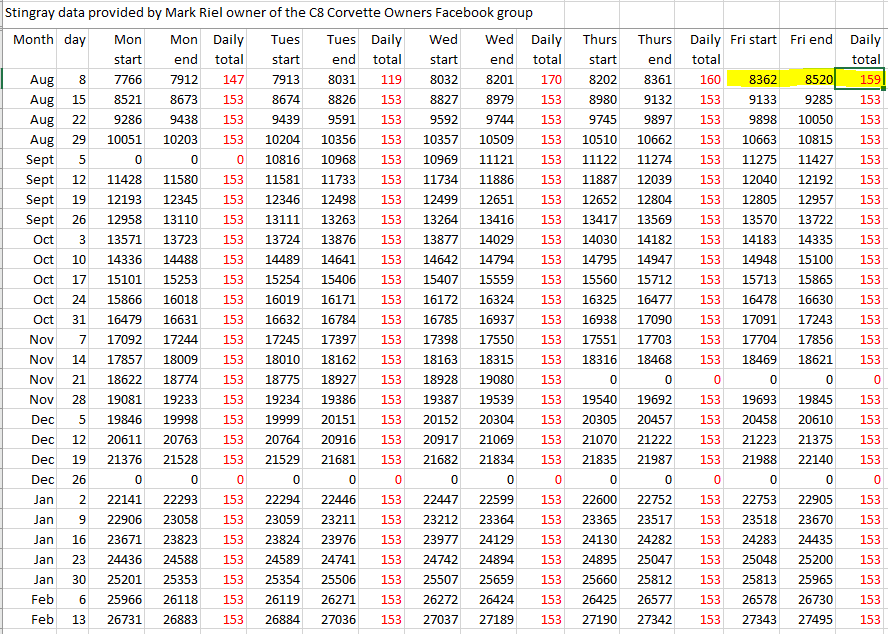Select the Tues start cell containing 10816
The width and height of the screenshot is (888, 634).
(x=283, y=160)
